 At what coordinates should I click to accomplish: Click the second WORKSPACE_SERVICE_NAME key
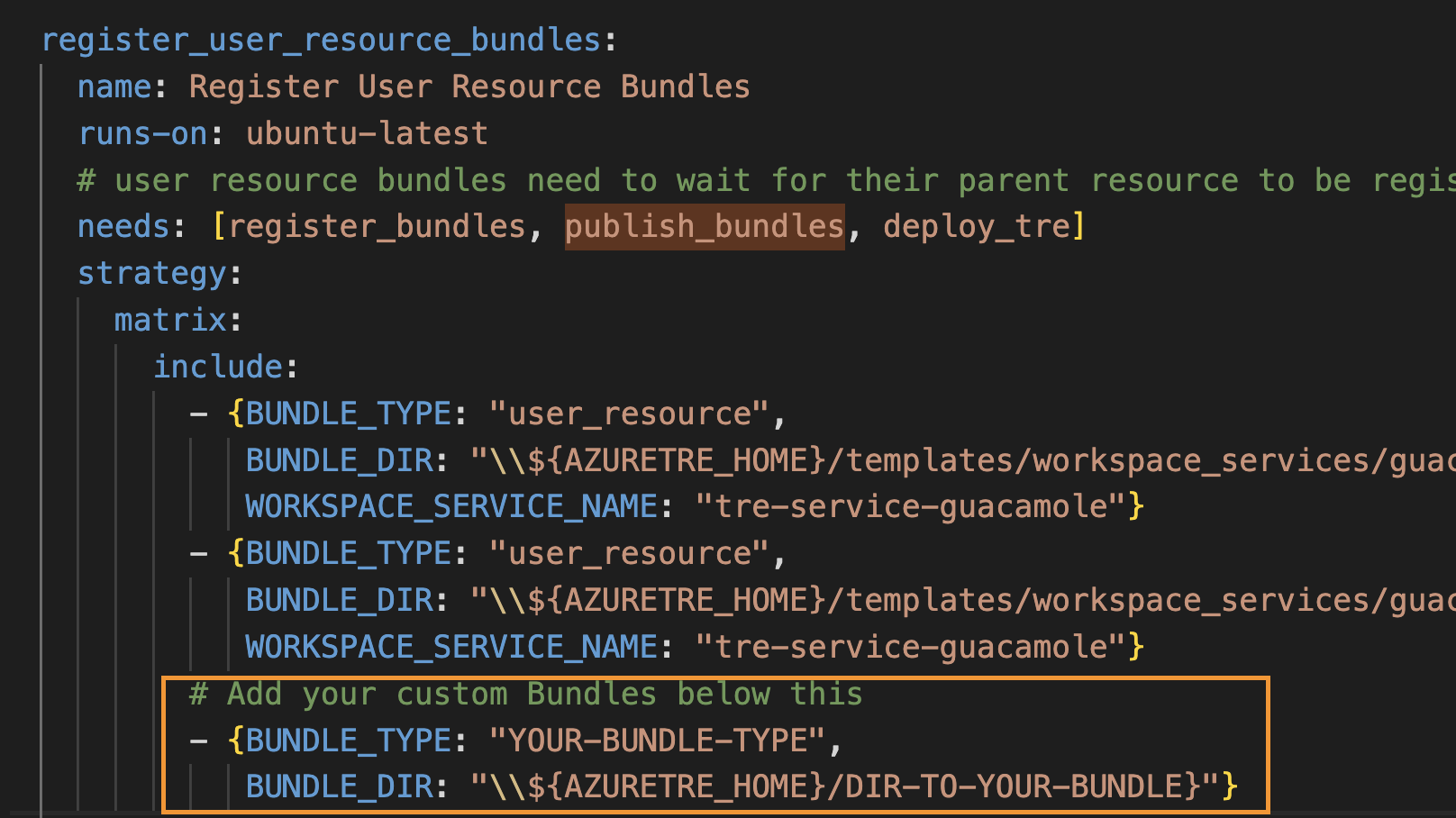pyautogui.click(x=450, y=646)
